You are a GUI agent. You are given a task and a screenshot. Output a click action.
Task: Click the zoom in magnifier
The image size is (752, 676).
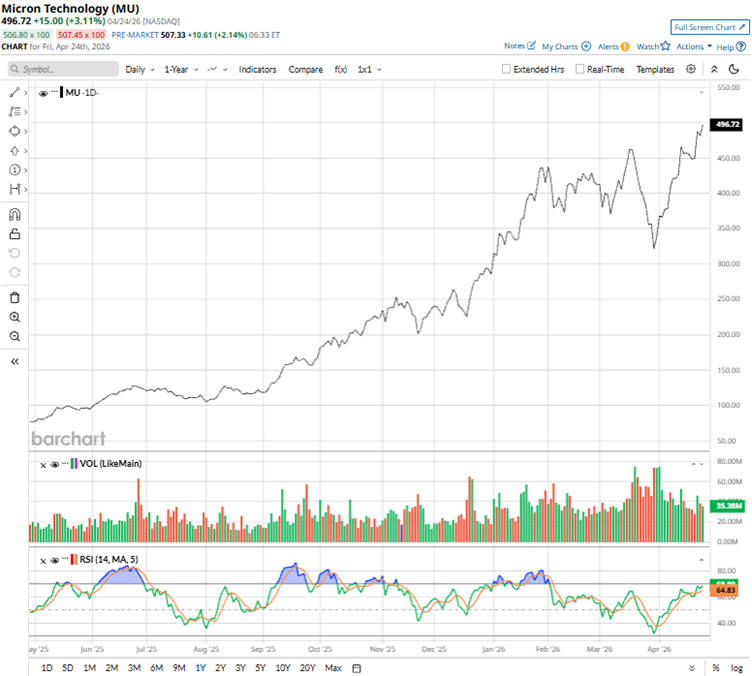point(15,317)
